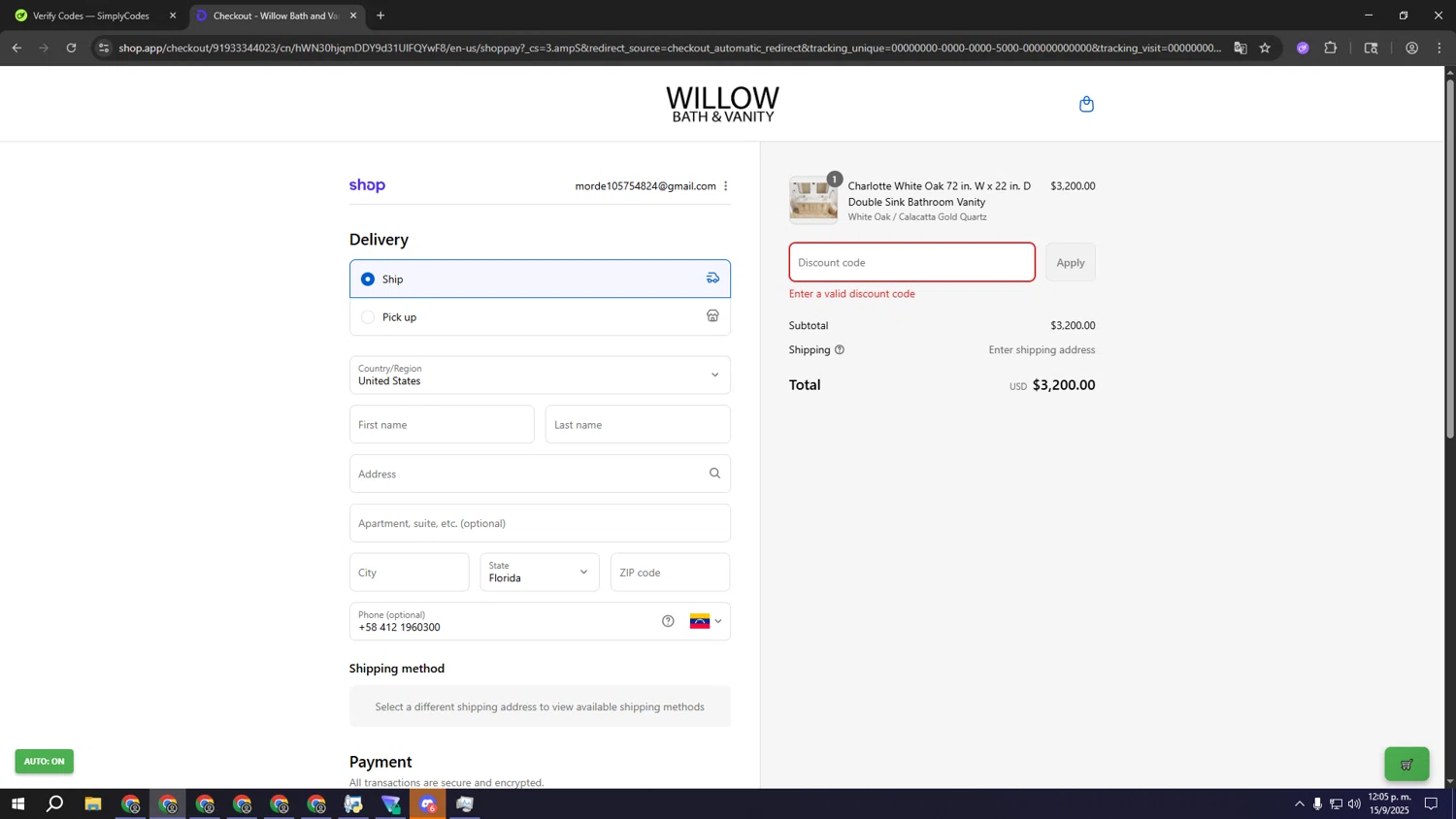
Task: Click the browser address bar URL
Action: click(x=670, y=48)
